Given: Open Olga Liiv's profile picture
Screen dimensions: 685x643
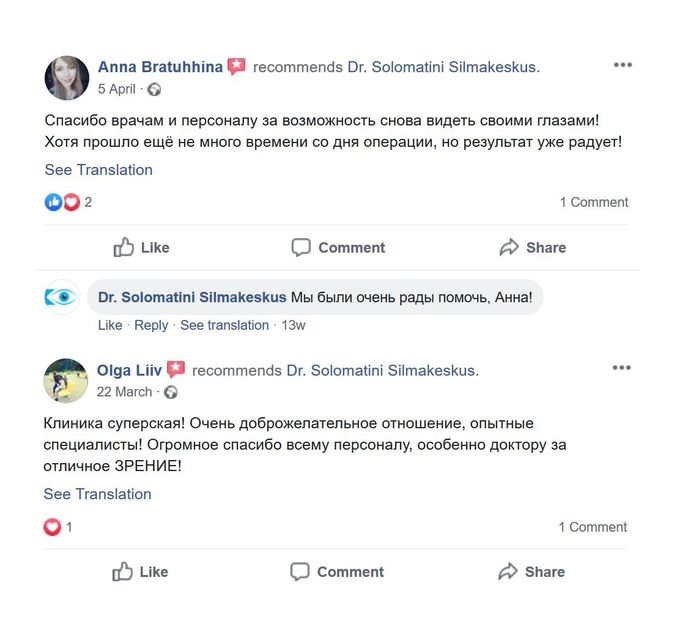Looking at the screenshot, I should coord(66,380).
